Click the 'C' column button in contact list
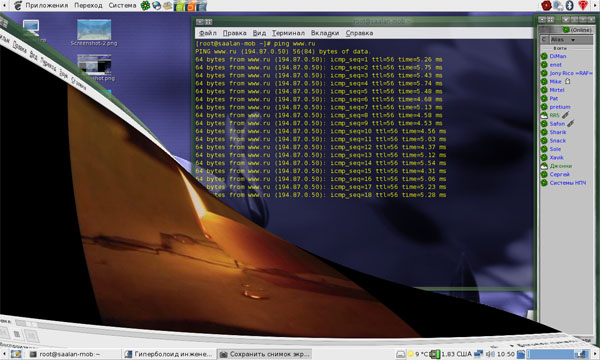Screen dimensions: 600x360 (544, 39)
